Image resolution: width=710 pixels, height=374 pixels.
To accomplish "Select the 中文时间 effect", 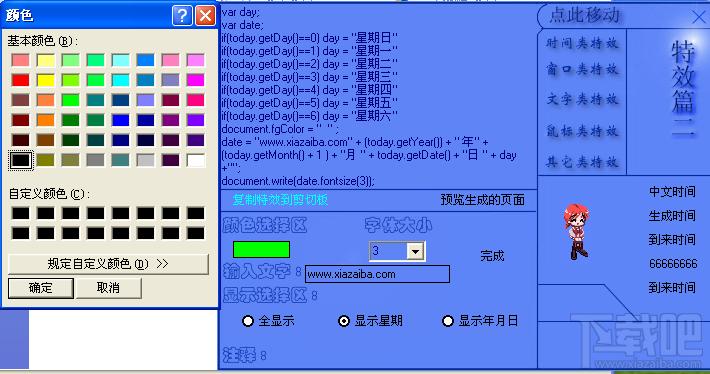I will point(672,192).
